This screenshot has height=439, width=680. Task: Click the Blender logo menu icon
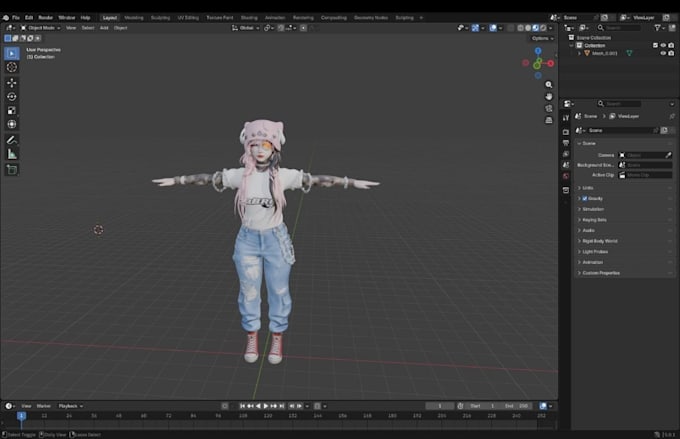6,18
